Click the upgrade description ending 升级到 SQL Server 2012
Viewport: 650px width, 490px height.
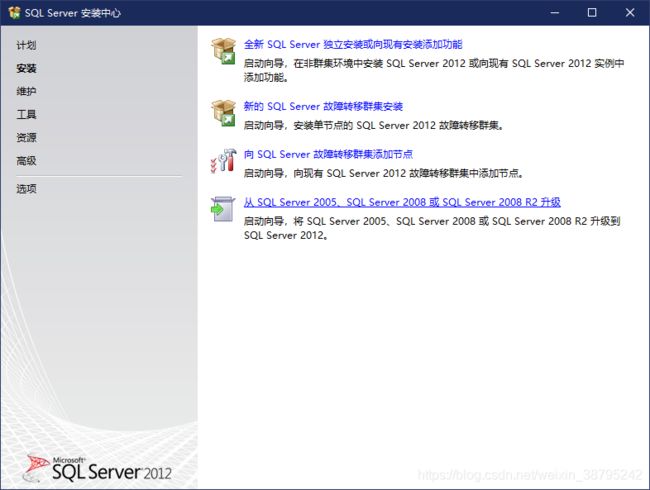pyautogui.click(x=432, y=228)
